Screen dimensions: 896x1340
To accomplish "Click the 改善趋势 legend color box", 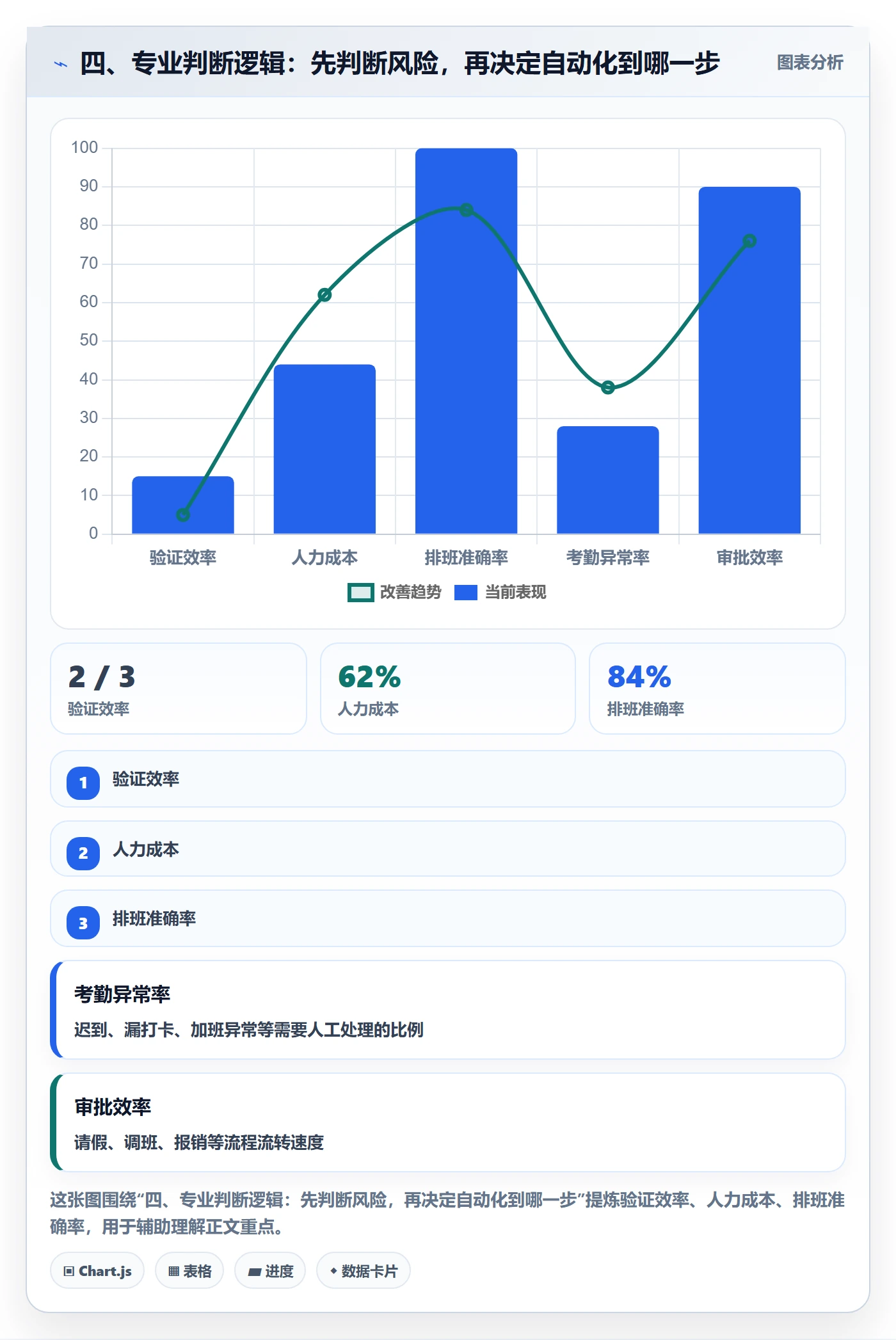I will pyautogui.click(x=361, y=593).
